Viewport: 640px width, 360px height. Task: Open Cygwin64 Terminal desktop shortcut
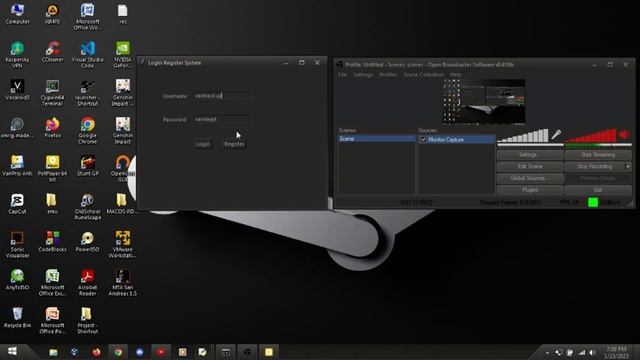(x=52, y=93)
